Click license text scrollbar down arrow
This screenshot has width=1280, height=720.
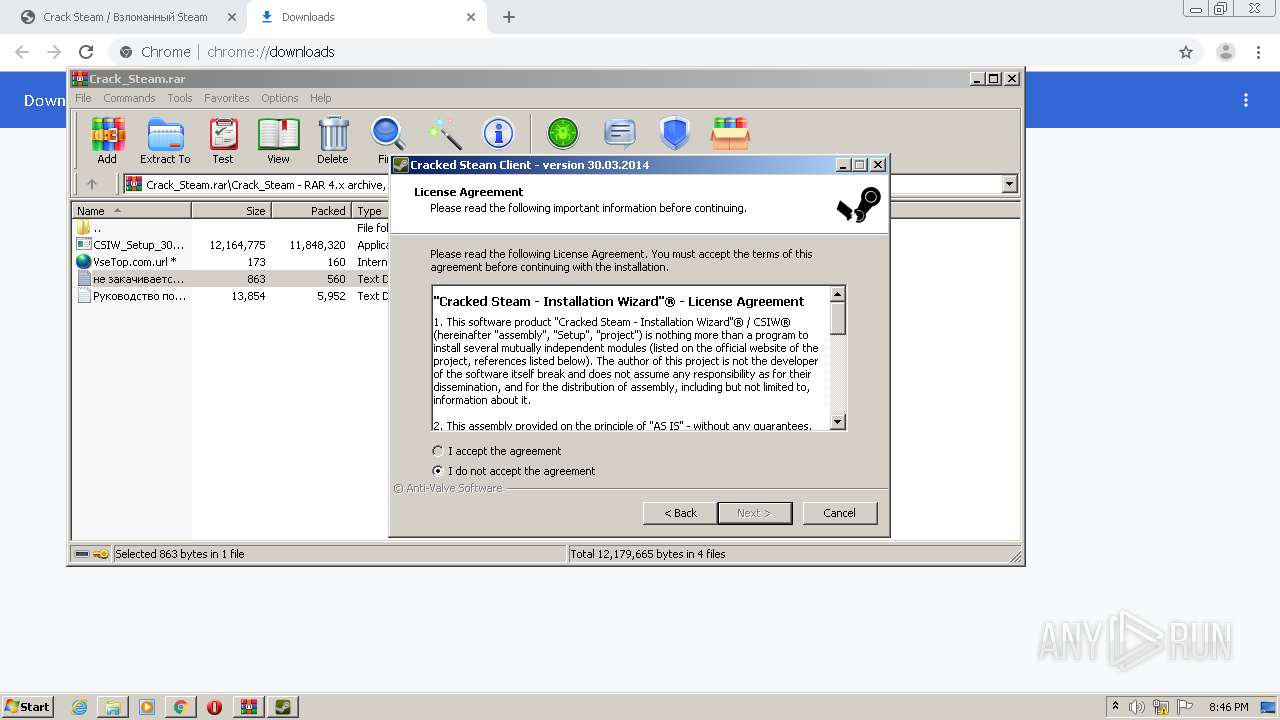pos(838,422)
